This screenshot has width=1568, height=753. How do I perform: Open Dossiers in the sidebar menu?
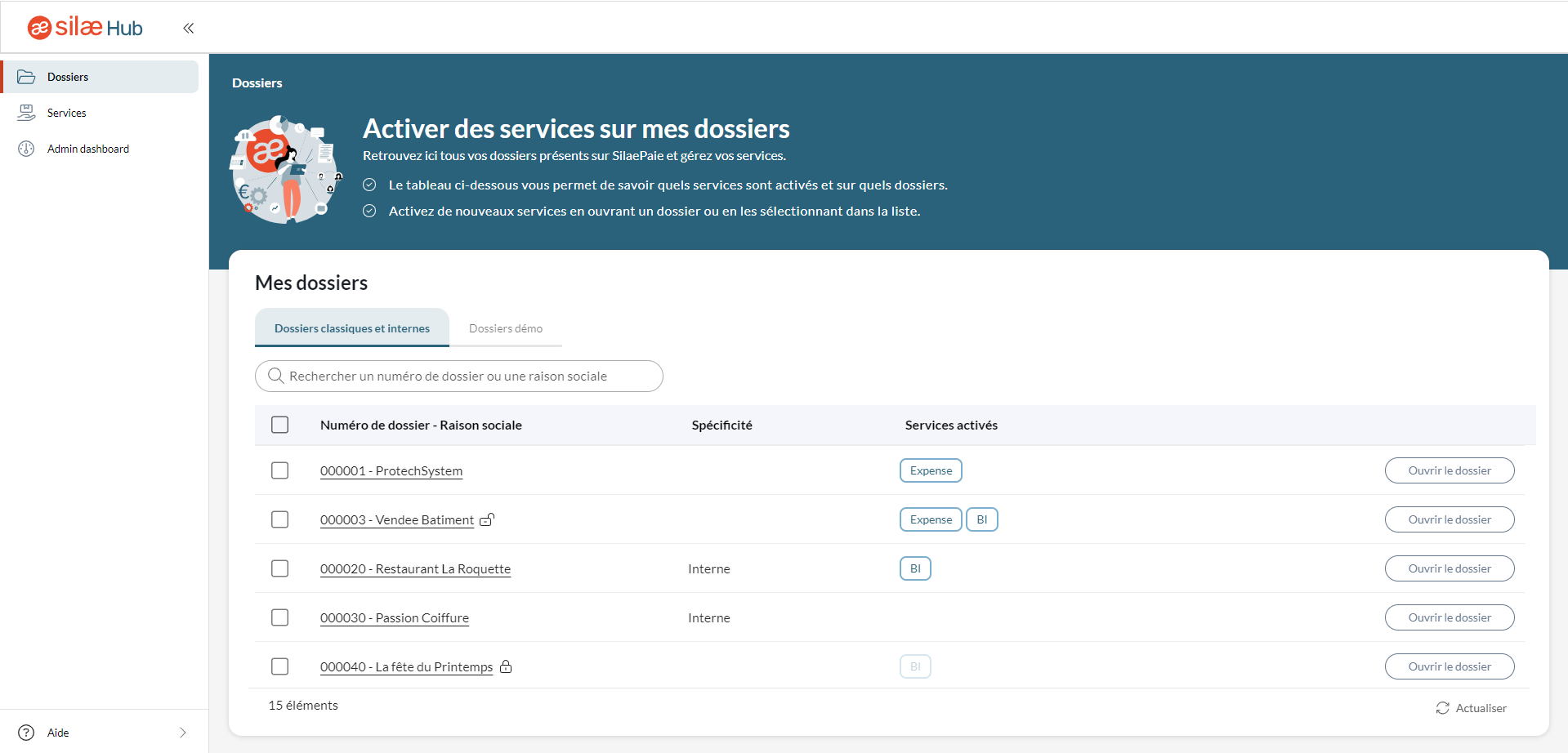point(100,77)
